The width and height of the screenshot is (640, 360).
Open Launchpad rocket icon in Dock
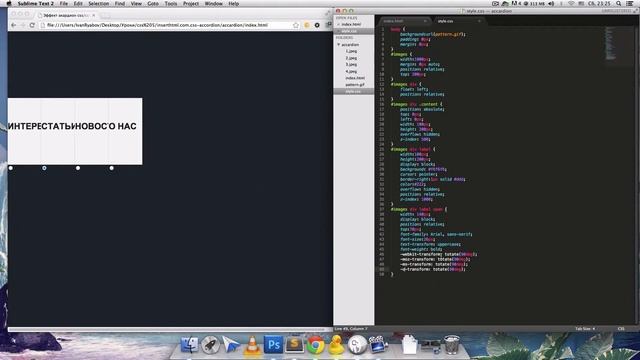point(210,345)
